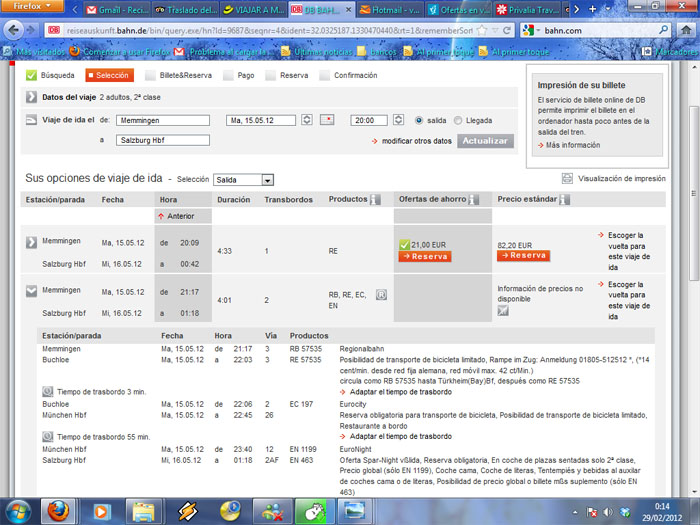The image size is (700, 525).
Task: Click the reservation icon beside RB, RE, EC, EN
Action: click(x=381, y=295)
